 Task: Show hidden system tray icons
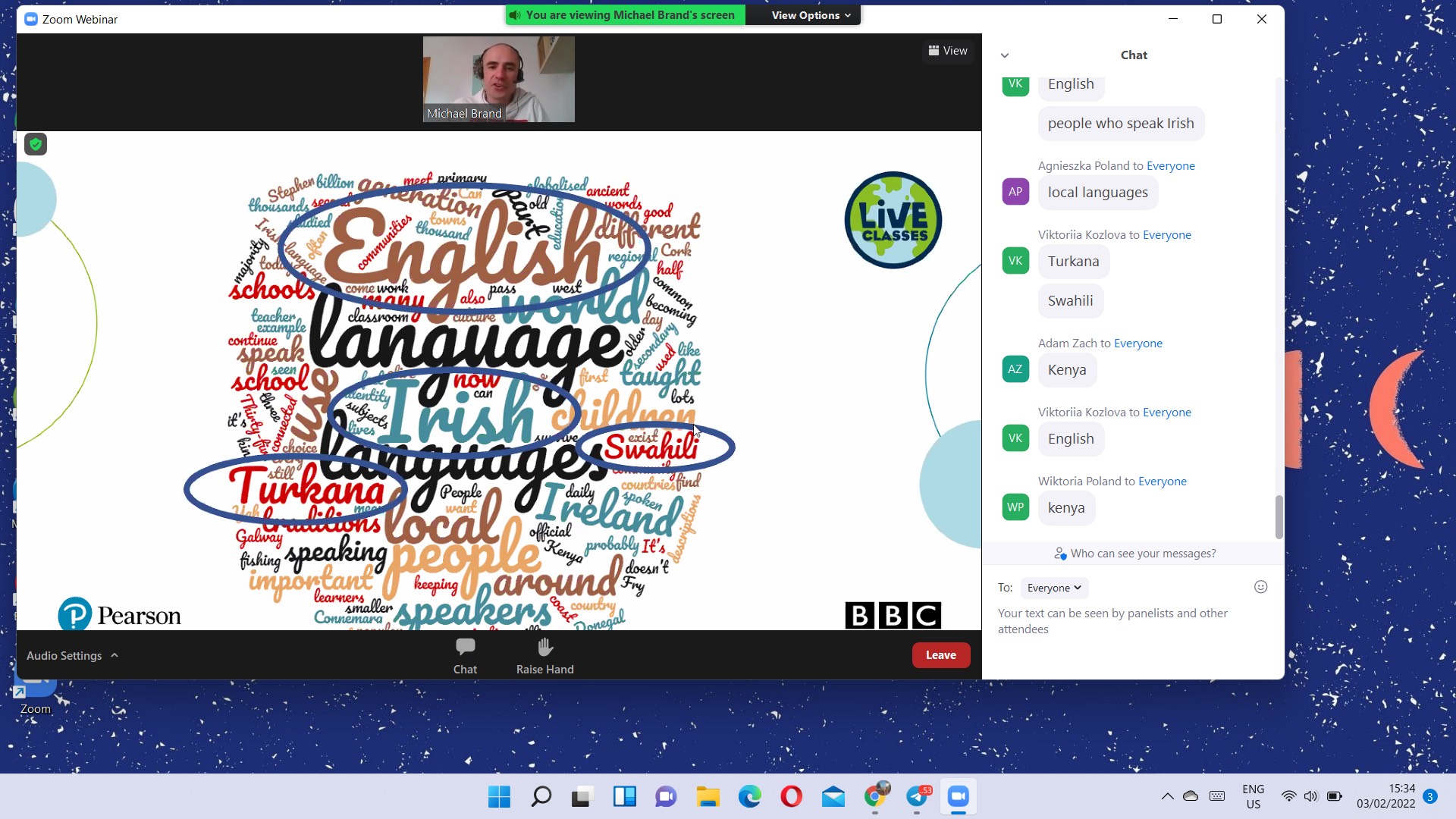coord(1167,796)
